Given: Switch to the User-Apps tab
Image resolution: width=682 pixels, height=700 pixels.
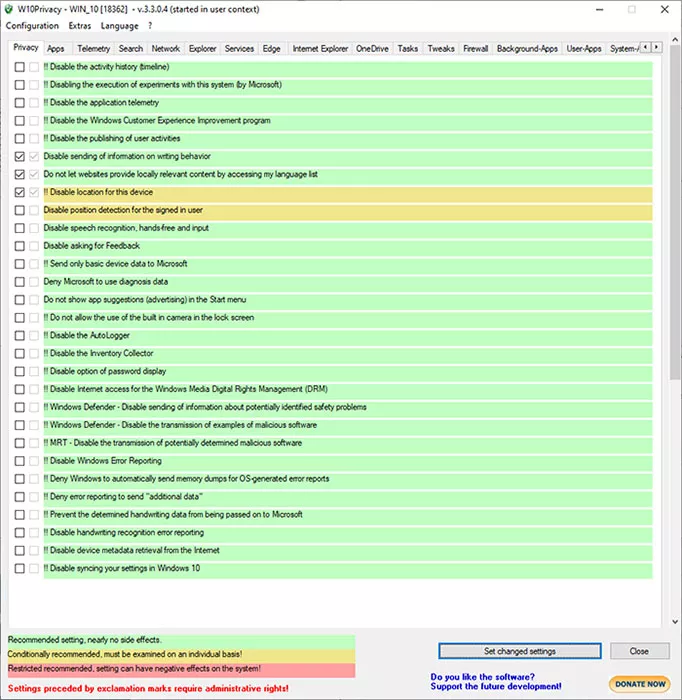Looking at the screenshot, I should tap(584, 49).
